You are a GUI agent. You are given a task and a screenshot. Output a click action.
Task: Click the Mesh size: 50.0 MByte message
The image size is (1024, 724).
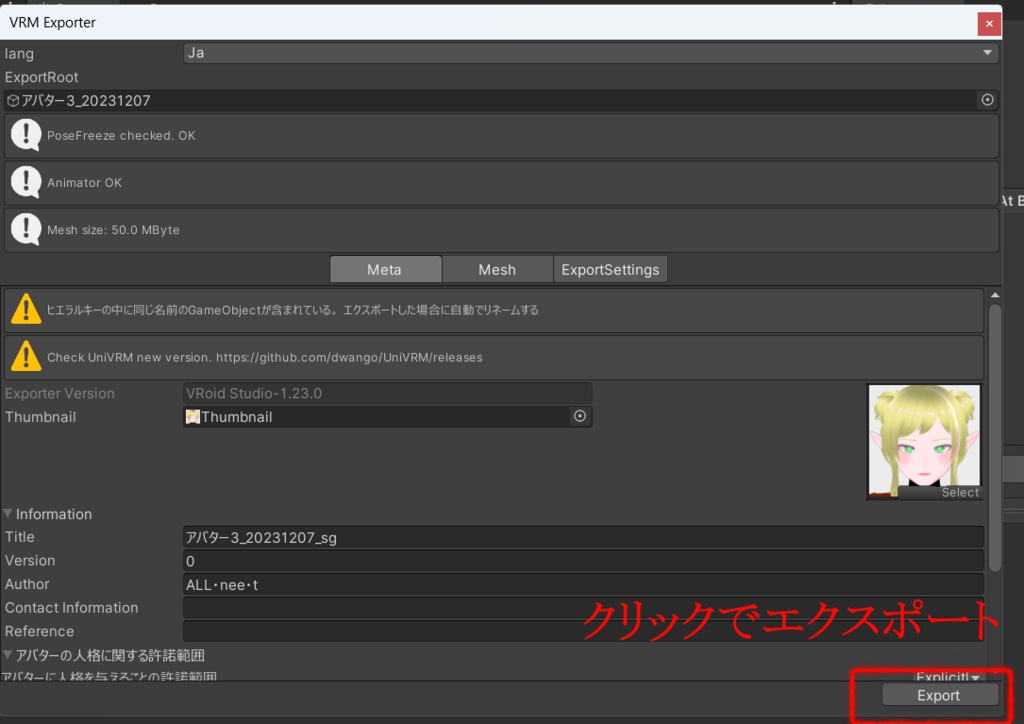click(113, 230)
